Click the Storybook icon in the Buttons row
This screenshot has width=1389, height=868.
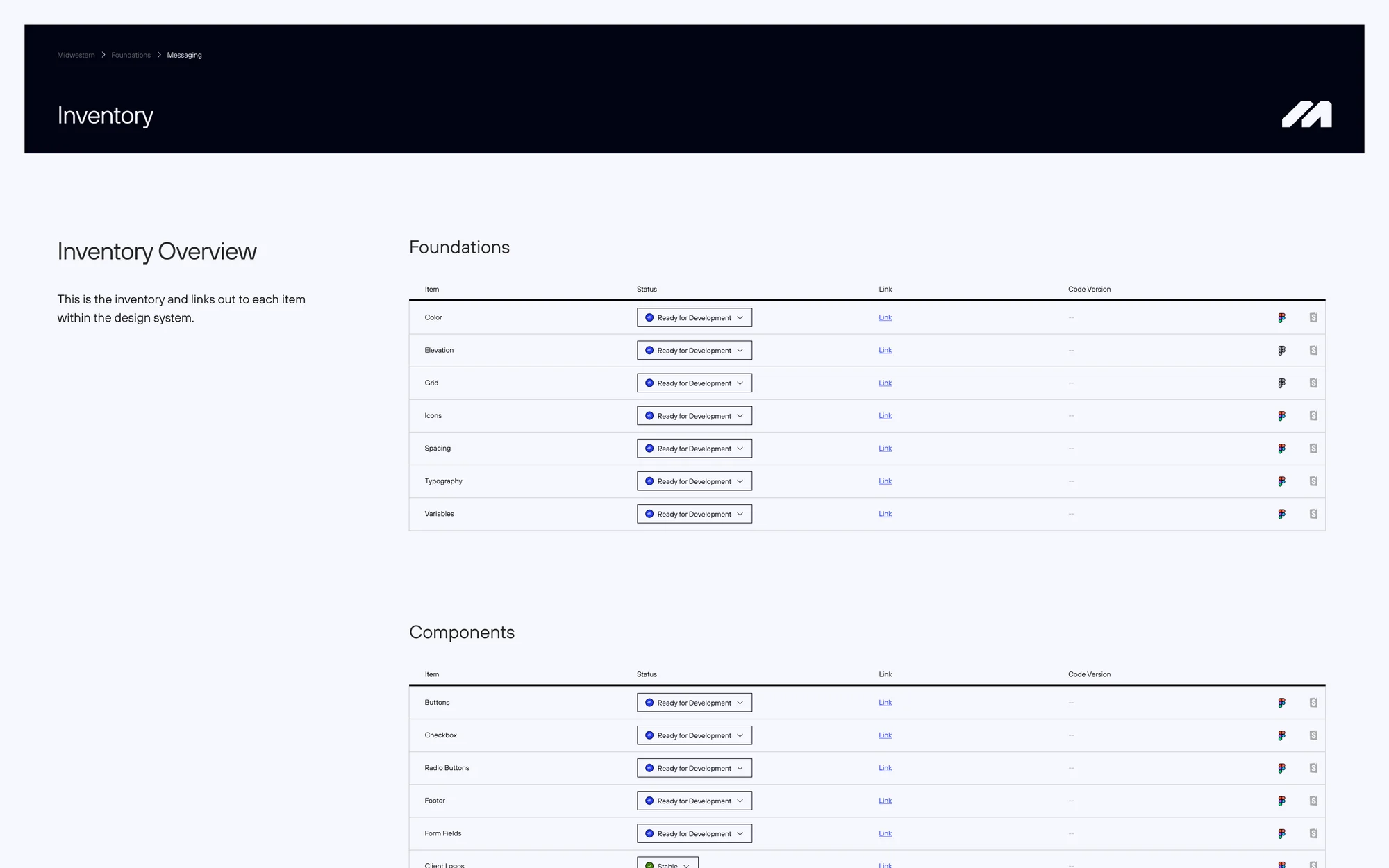coord(1313,702)
